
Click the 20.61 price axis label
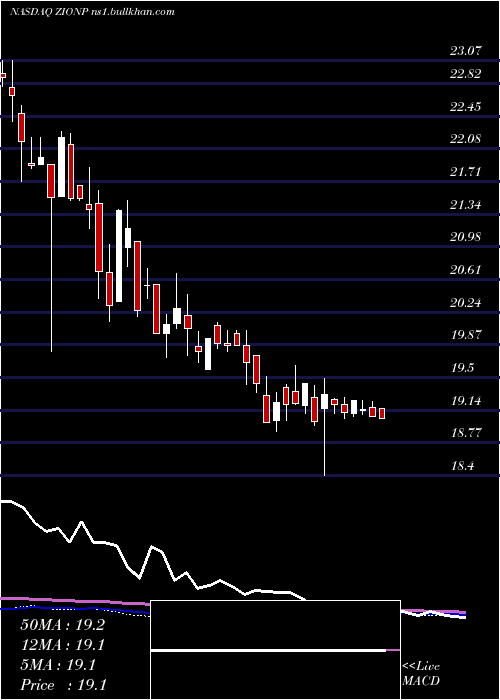coord(466,270)
